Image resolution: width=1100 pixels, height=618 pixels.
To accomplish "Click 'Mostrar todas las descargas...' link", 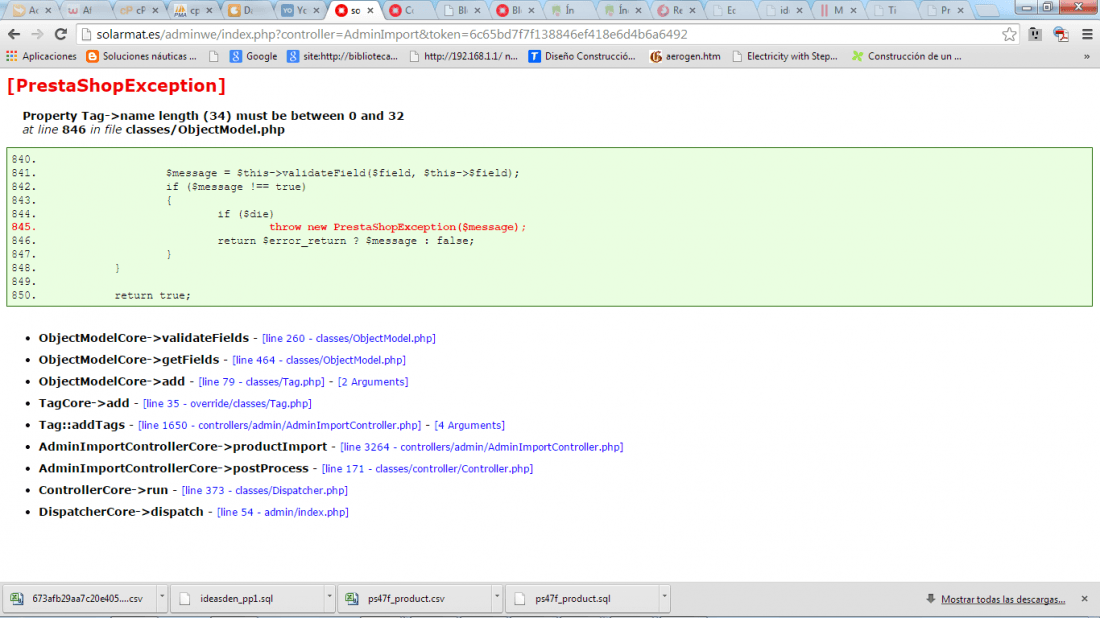I will [x=1002, y=599].
